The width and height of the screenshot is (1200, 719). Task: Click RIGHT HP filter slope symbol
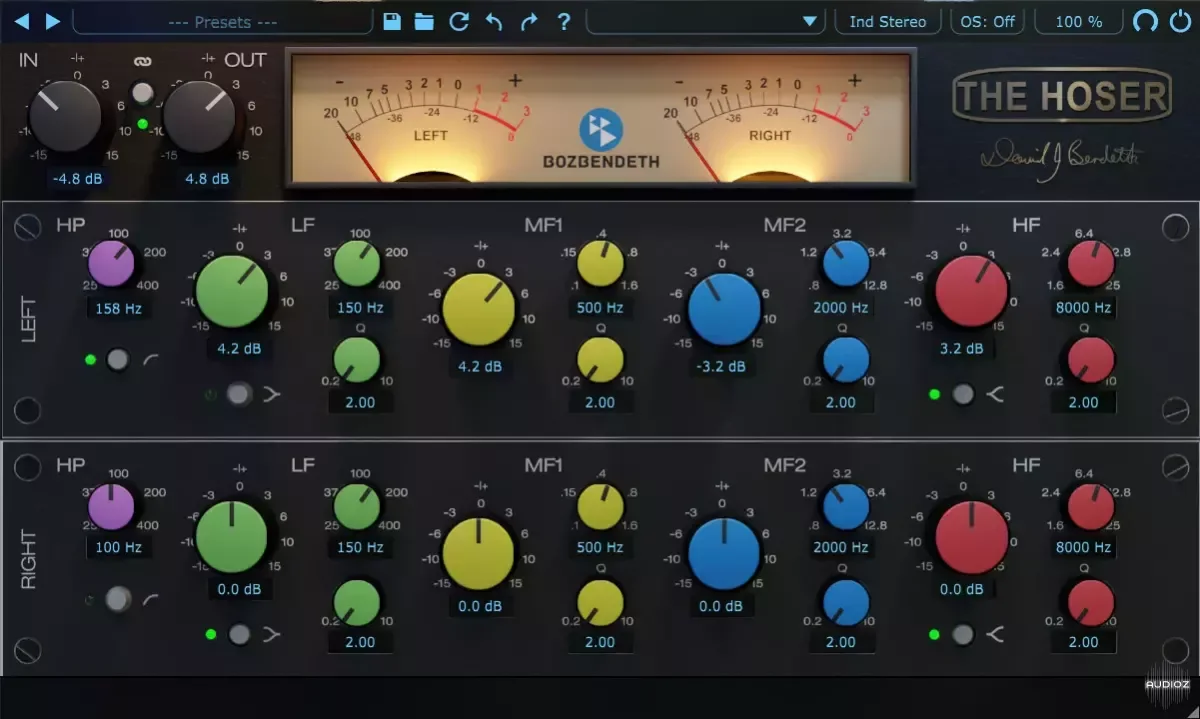click(151, 599)
